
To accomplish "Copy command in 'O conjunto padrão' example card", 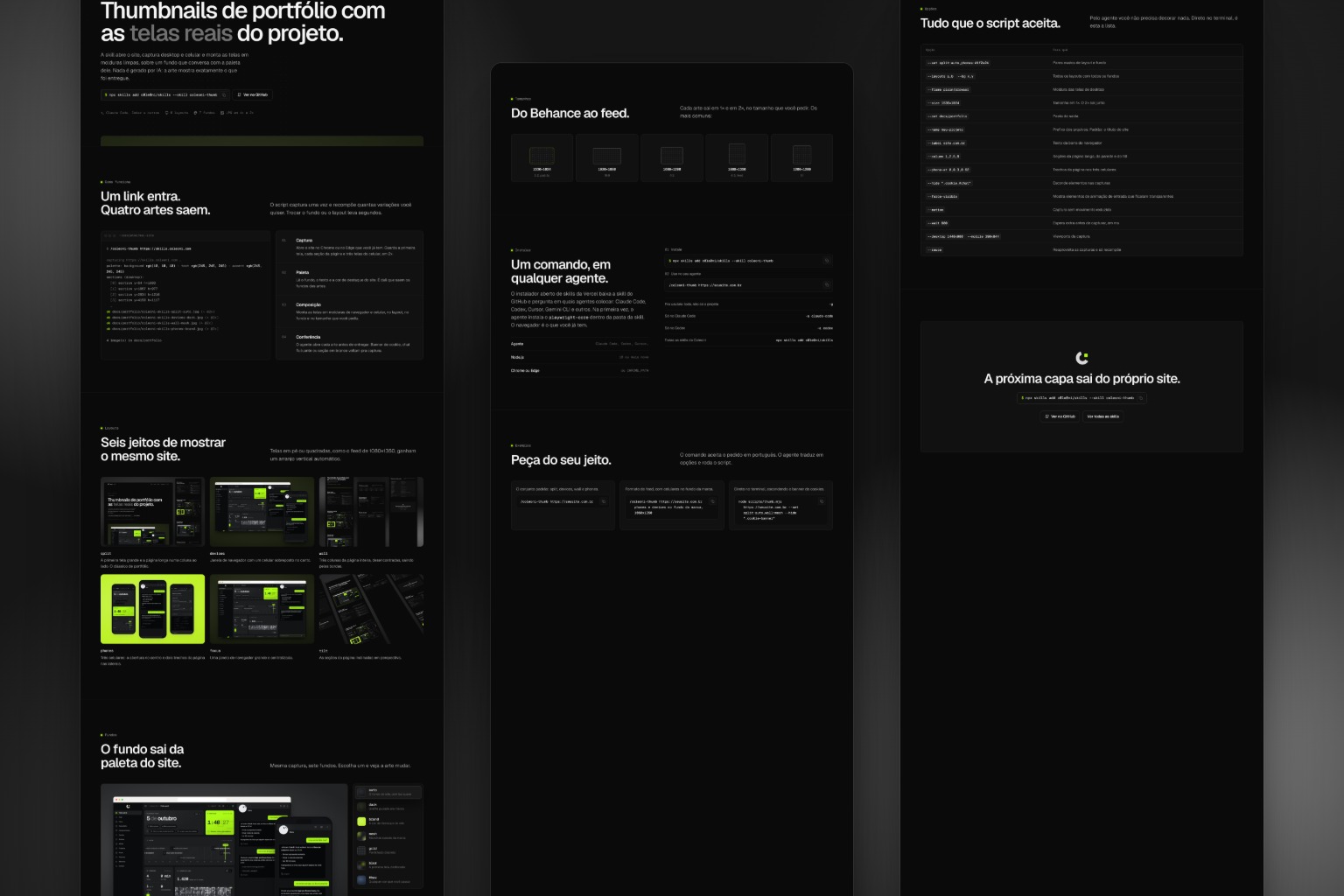I will coord(604,501).
